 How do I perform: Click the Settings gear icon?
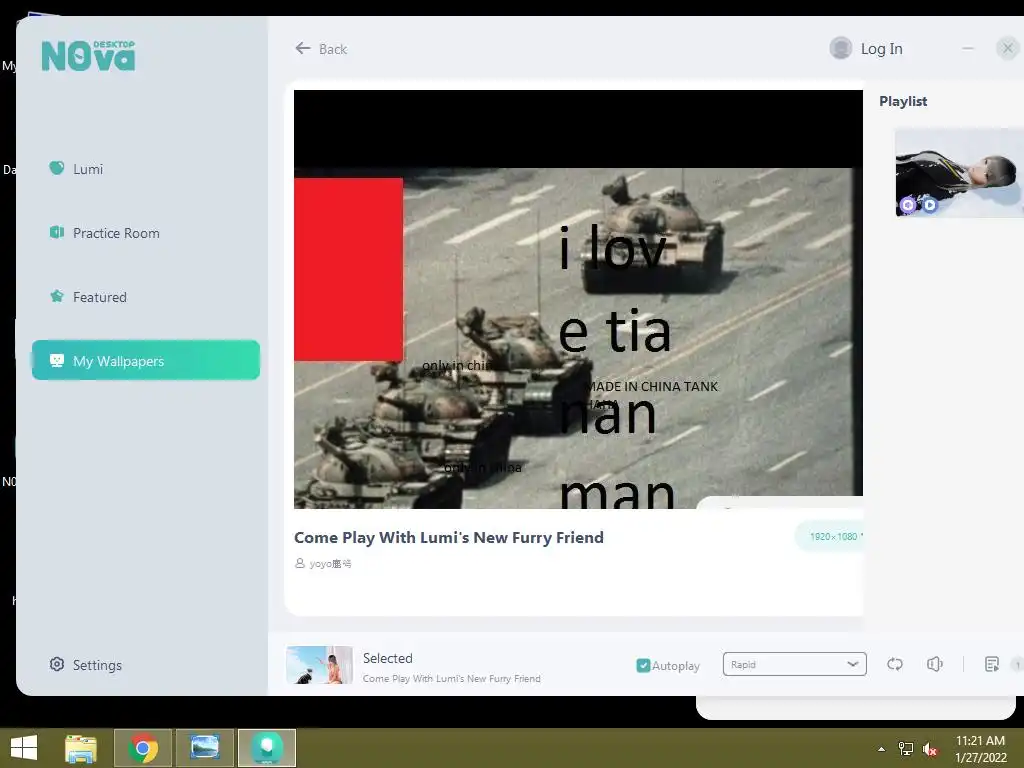(x=57, y=664)
